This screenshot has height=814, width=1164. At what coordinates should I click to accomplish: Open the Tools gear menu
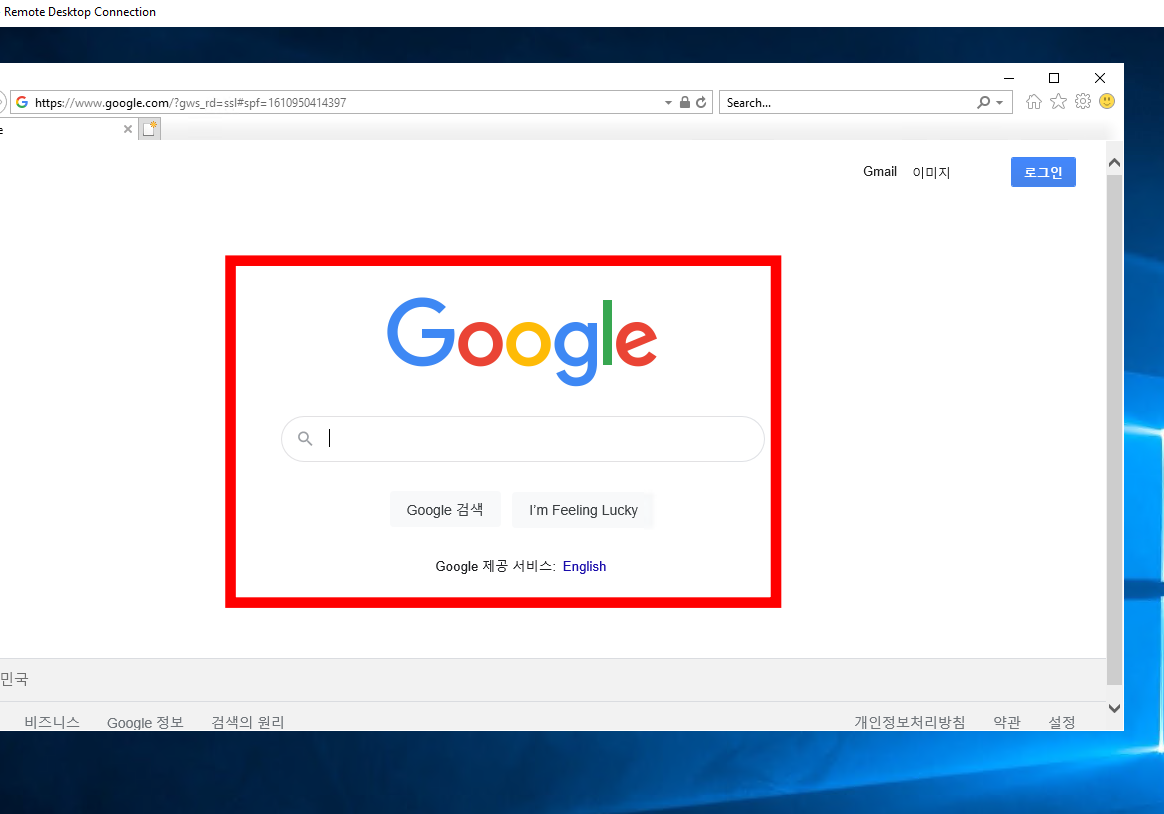[1083, 102]
